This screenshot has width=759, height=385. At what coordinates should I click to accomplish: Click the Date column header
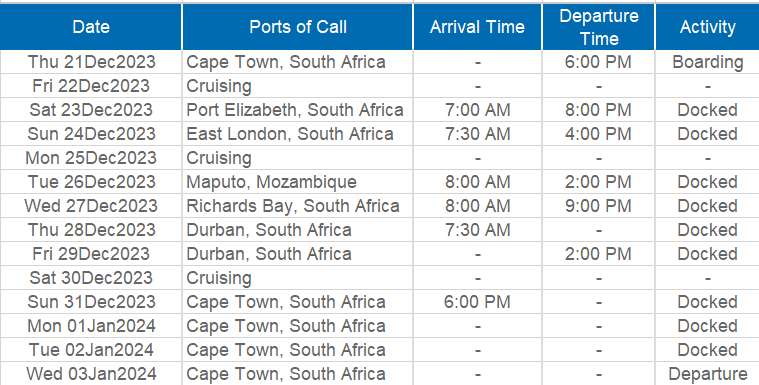point(91,27)
